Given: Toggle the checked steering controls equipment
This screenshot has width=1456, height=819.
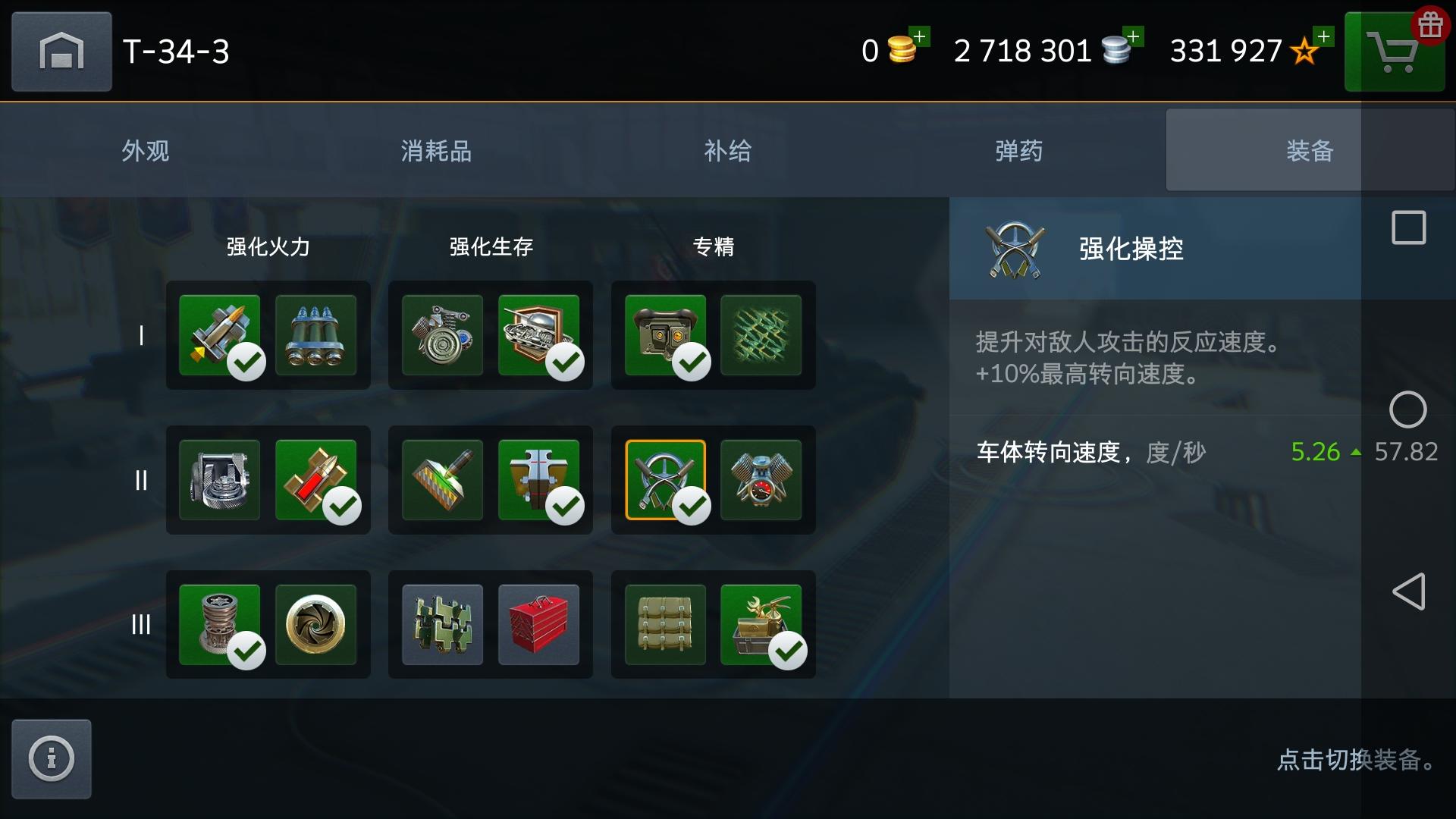Looking at the screenshot, I should click(x=665, y=480).
